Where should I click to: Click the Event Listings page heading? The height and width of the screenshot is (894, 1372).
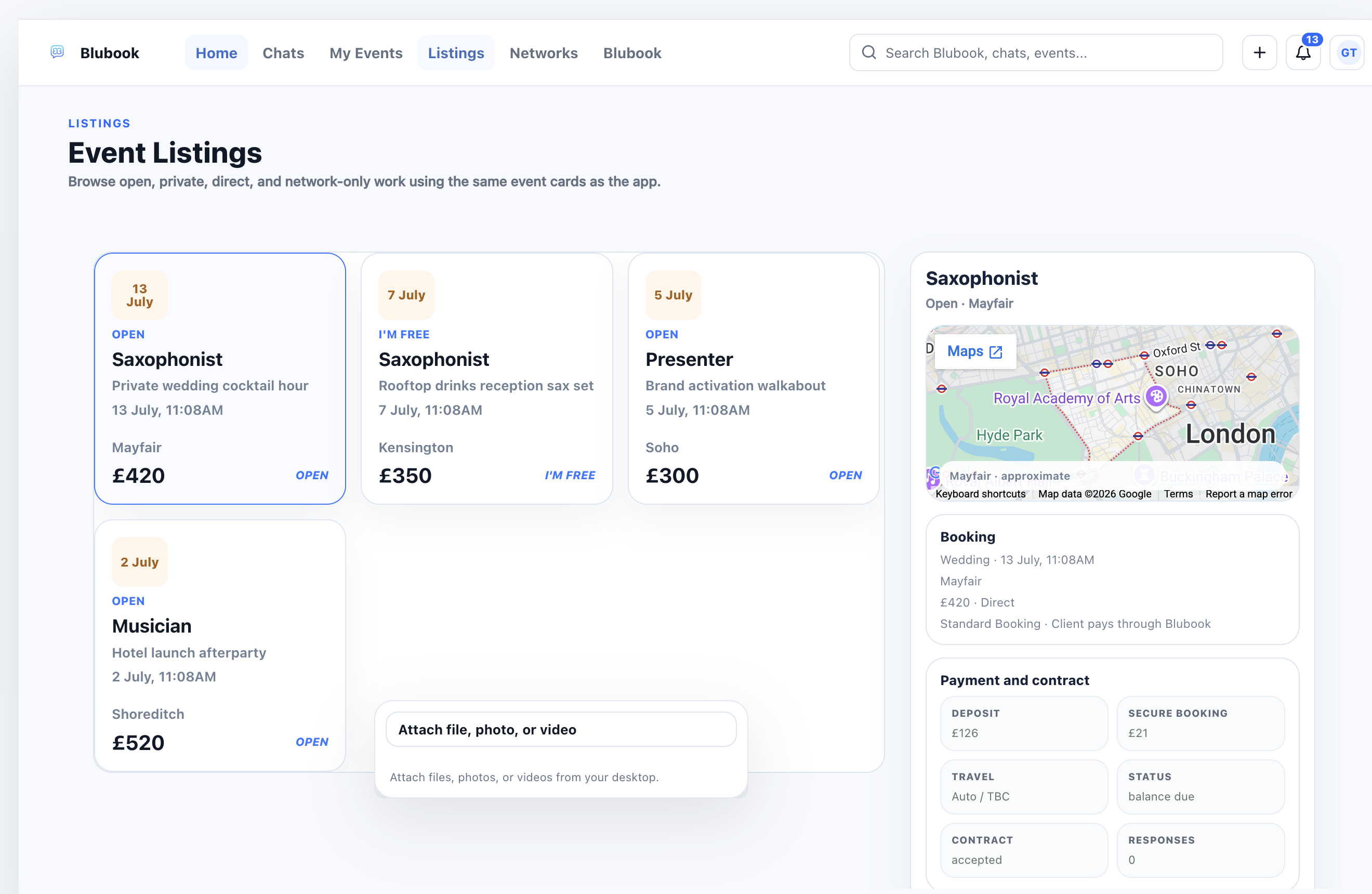coord(165,152)
